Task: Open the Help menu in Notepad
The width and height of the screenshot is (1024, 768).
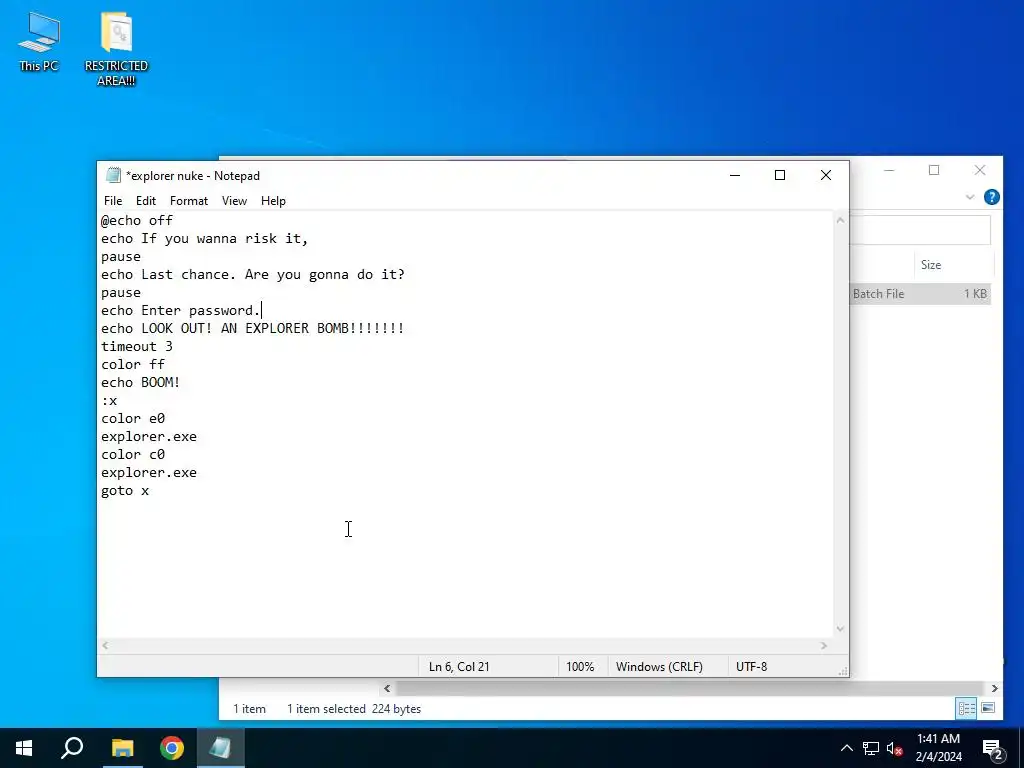Action: [x=273, y=200]
